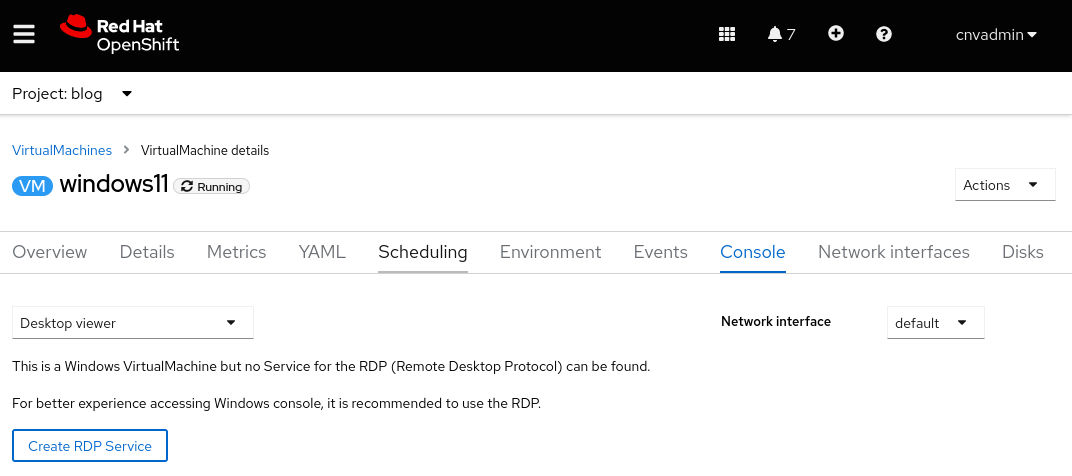Click the VM resource badge
1072x476 pixels.
click(32, 186)
